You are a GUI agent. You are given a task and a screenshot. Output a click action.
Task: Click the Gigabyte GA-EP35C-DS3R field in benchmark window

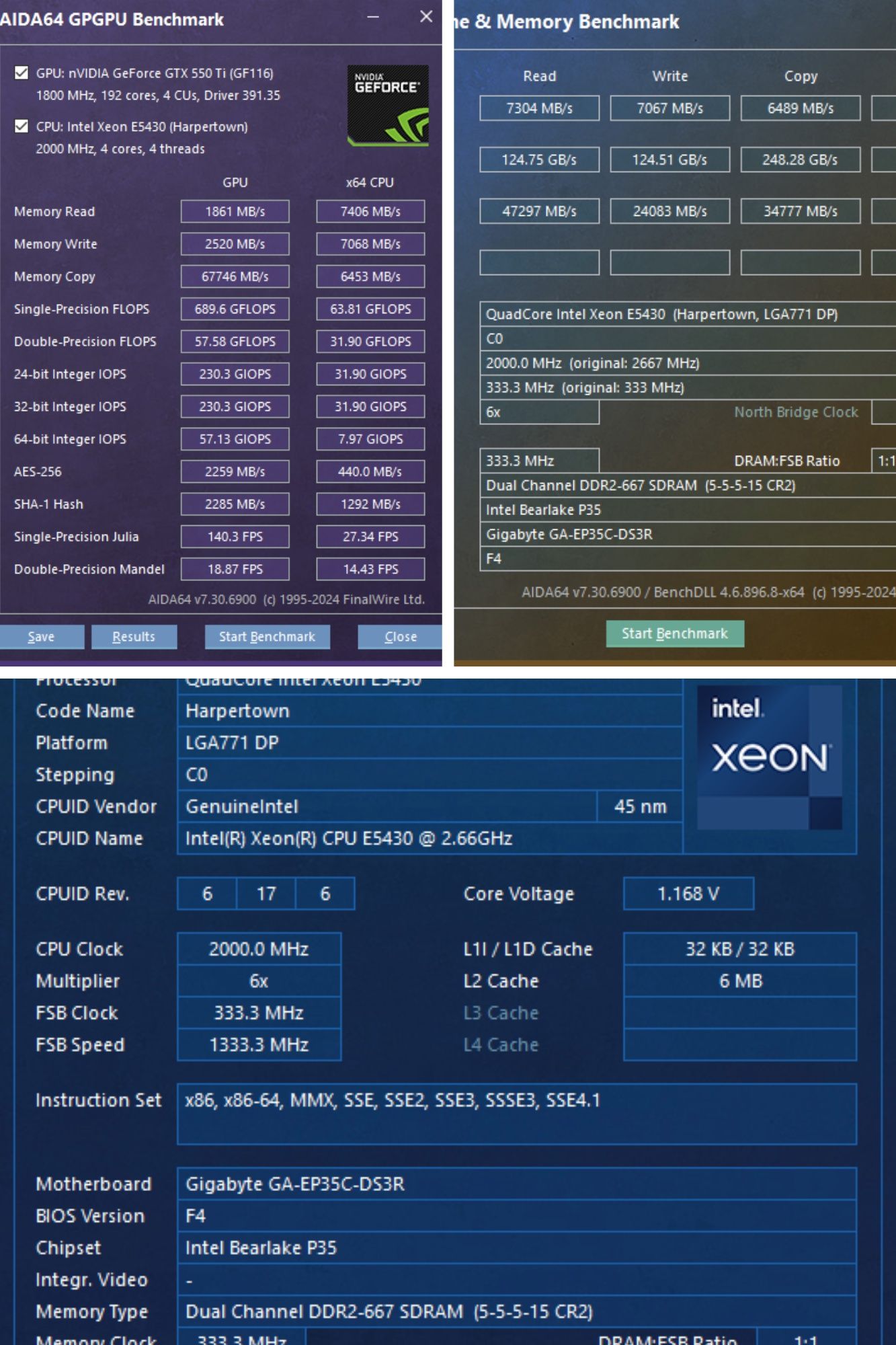click(x=688, y=534)
